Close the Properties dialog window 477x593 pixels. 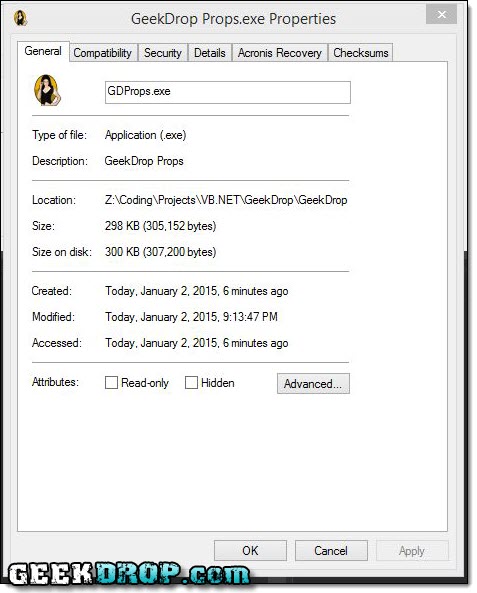441,15
